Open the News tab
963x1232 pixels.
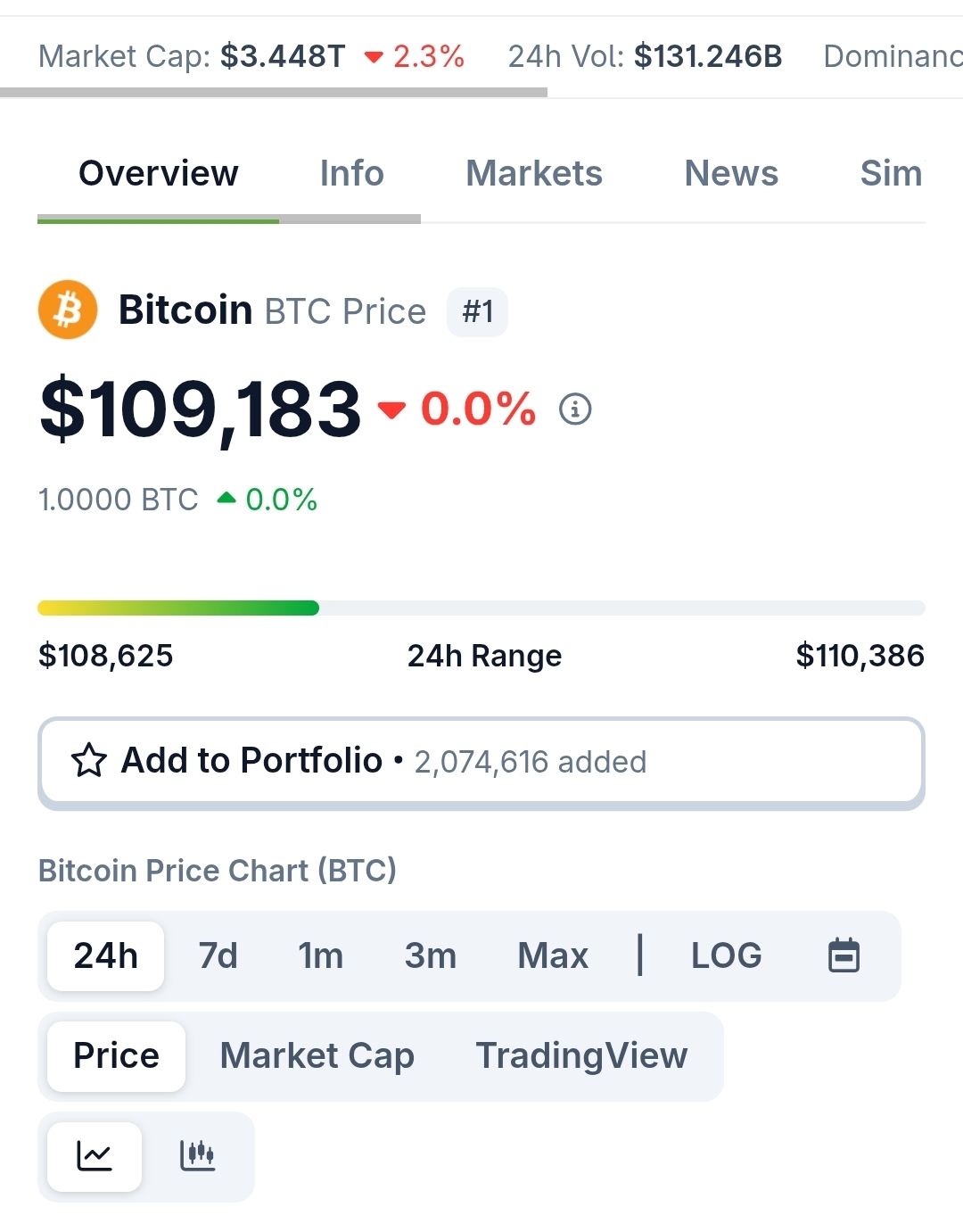(x=731, y=173)
